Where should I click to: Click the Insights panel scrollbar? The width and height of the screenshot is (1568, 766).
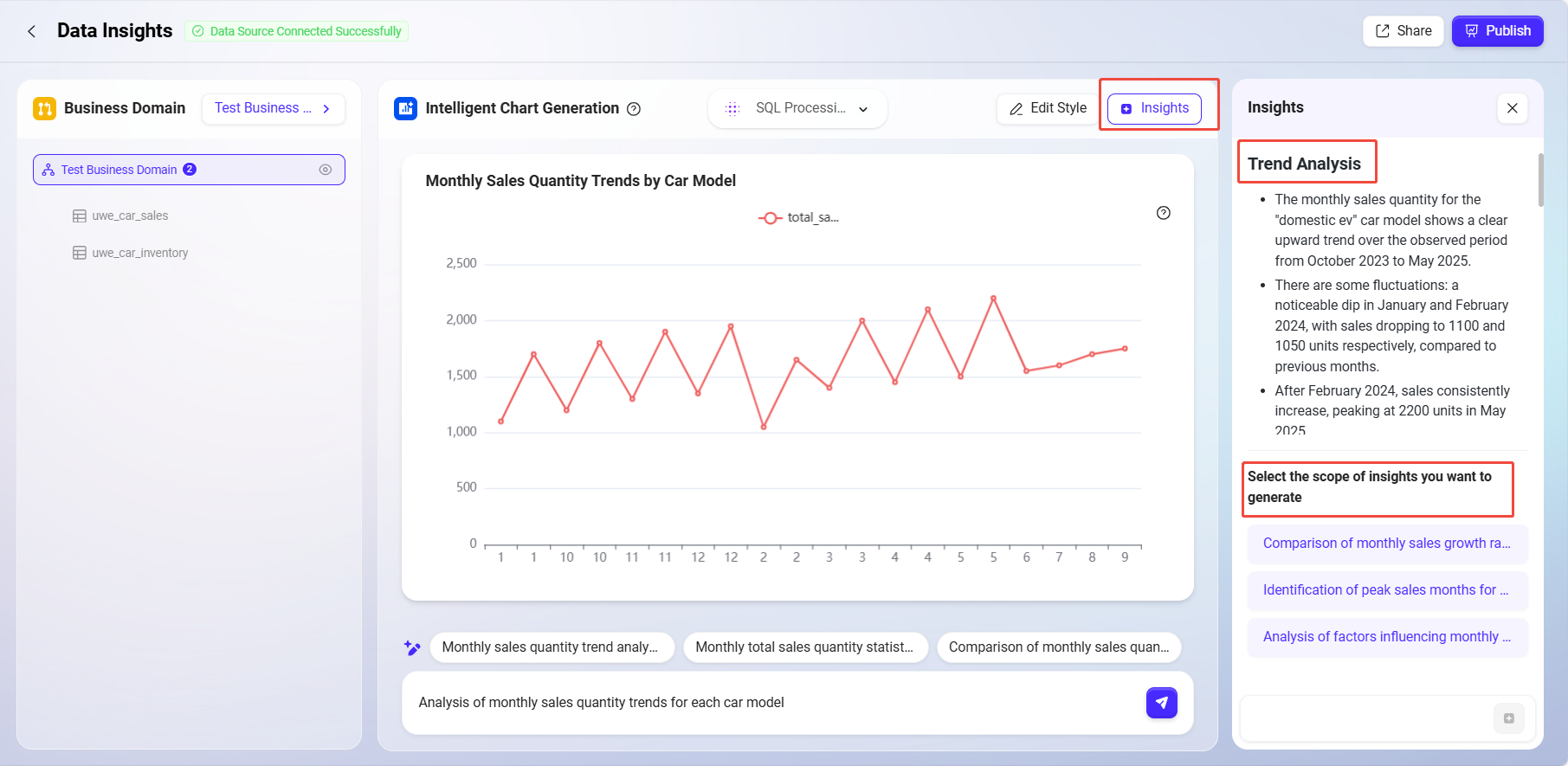(1540, 180)
